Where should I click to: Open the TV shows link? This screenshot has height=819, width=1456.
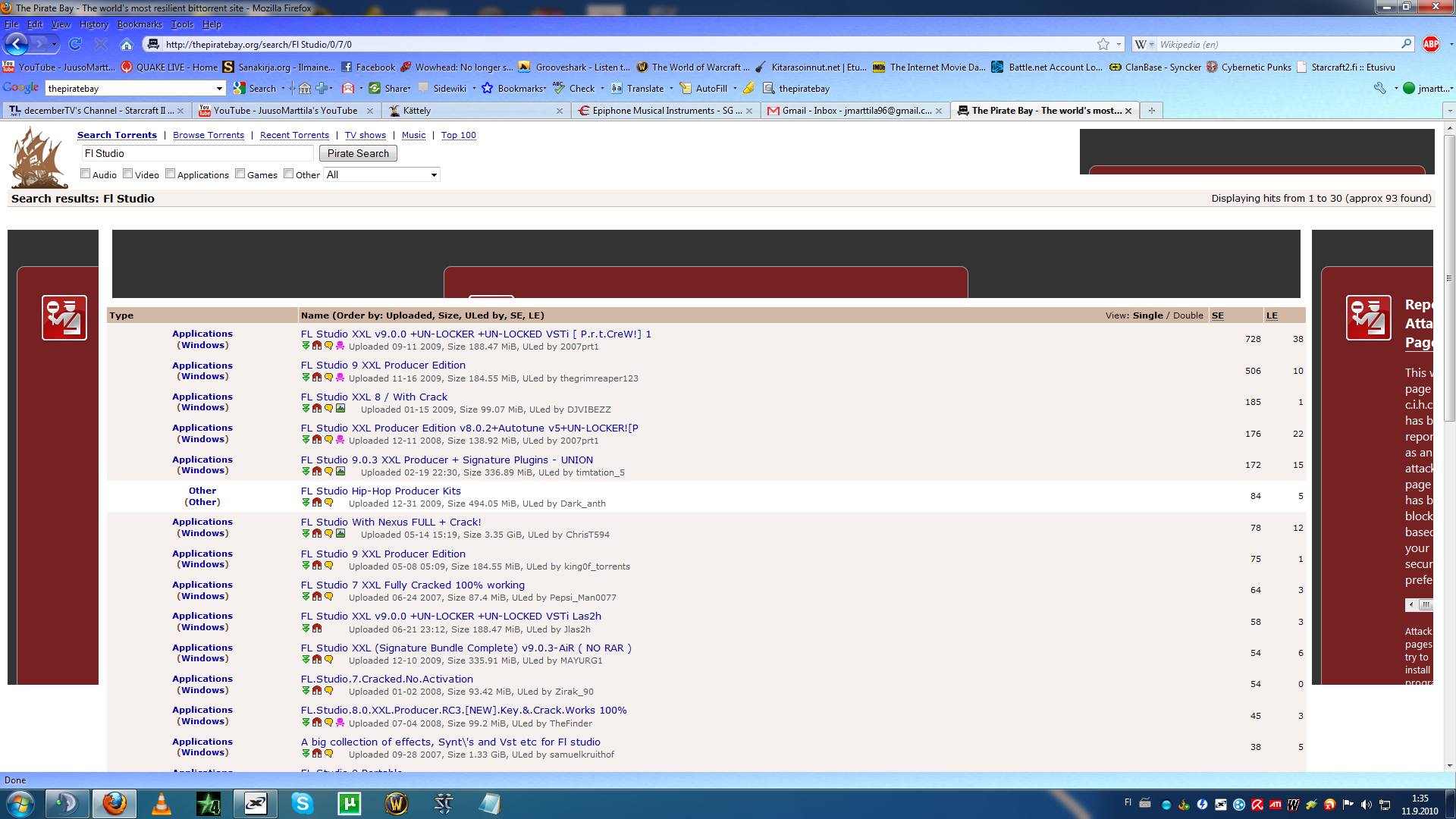[x=366, y=135]
